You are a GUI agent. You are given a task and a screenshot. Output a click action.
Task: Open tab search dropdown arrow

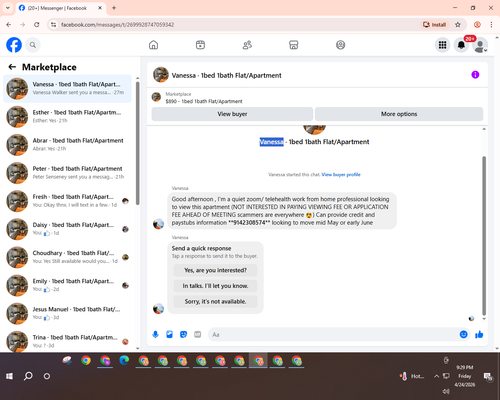coord(8,8)
